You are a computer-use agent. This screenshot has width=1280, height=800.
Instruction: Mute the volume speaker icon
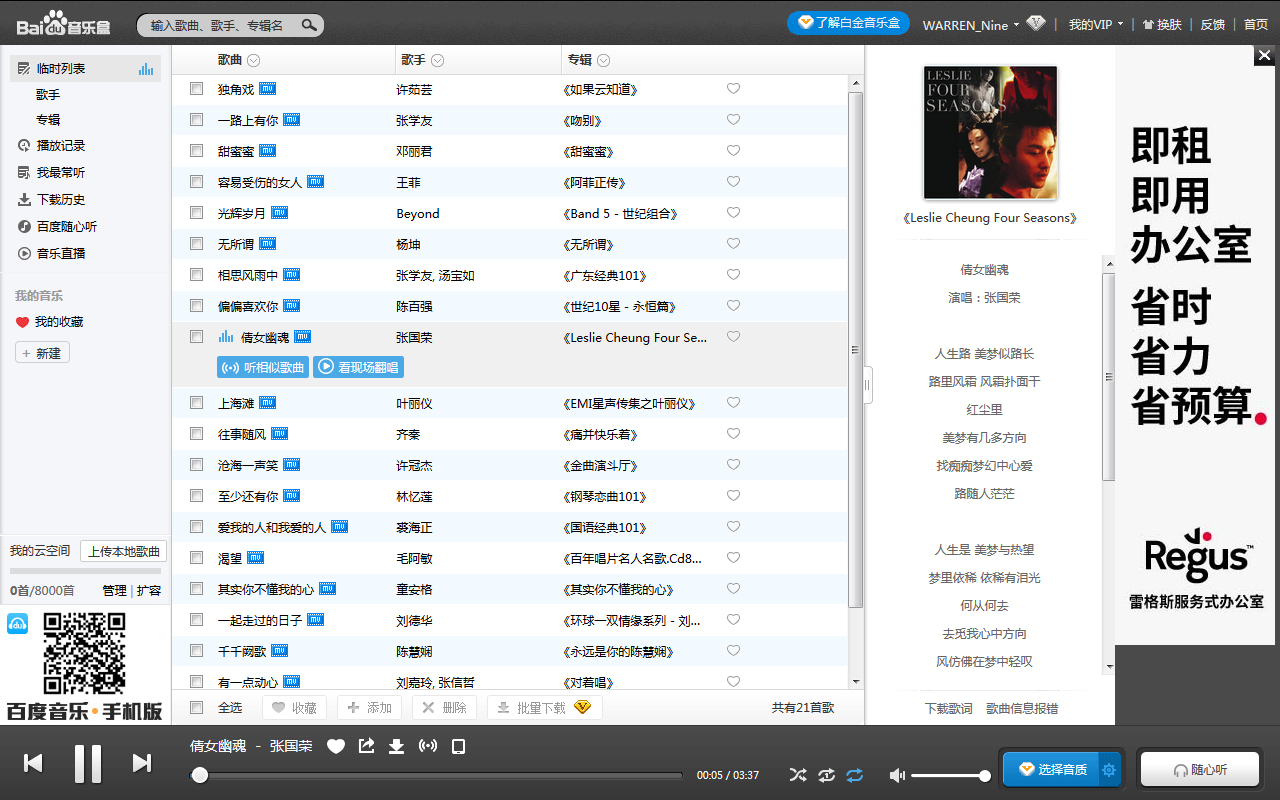[897, 775]
